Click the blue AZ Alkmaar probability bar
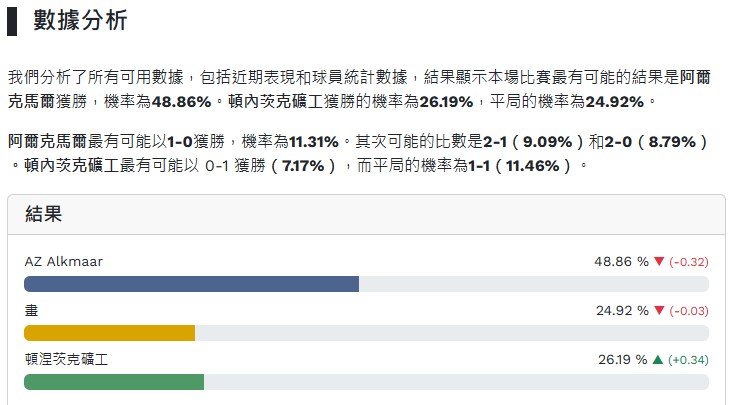The width and height of the screenshot is (738, 405). pos(191,284)
